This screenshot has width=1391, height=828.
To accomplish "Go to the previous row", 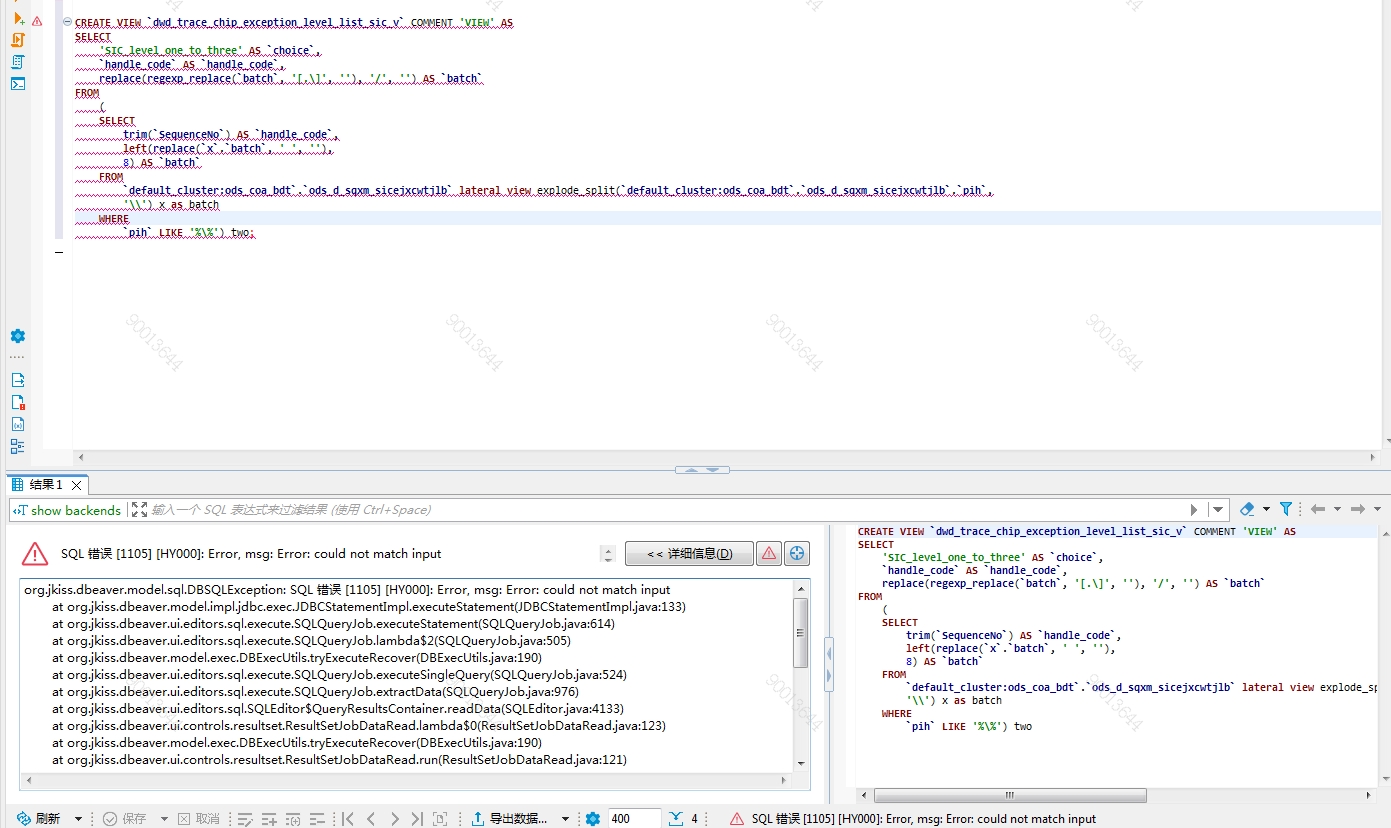I will click(x=371, y=818).
